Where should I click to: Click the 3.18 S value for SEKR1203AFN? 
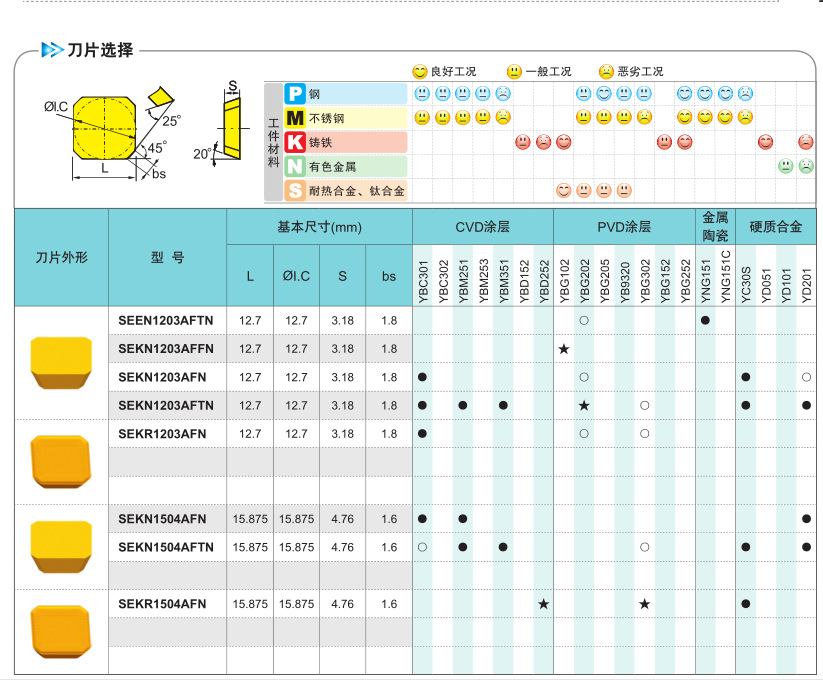(x=342, y=434)
